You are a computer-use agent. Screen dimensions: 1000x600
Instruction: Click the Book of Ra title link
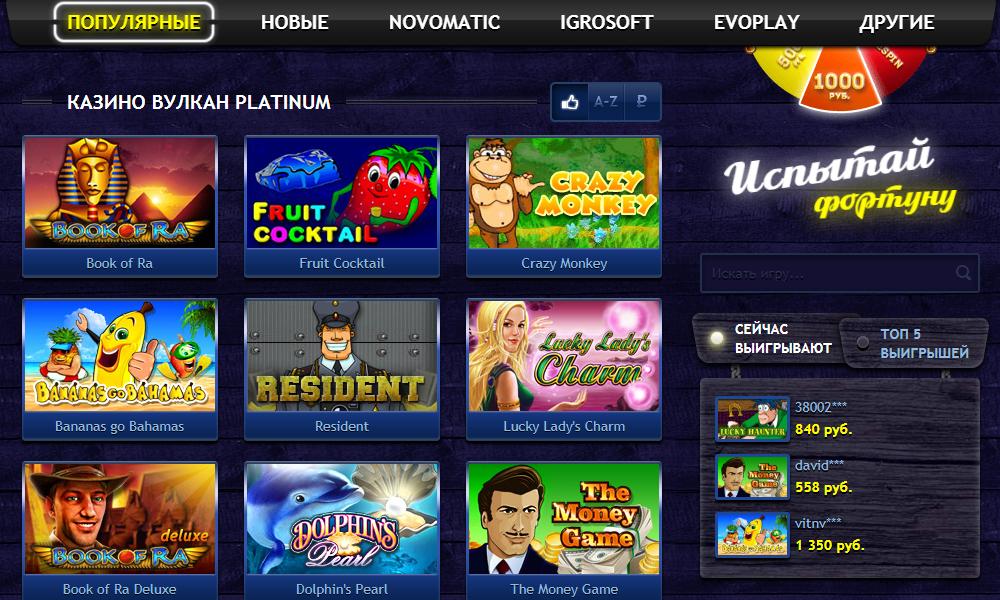coord(119,263)
